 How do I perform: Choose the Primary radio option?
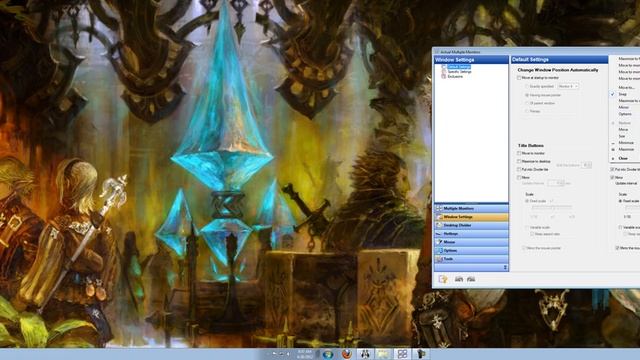[x=527, y=111]
